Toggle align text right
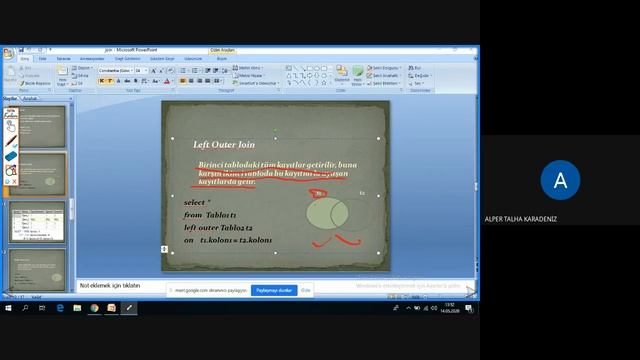 pos(199,81)
